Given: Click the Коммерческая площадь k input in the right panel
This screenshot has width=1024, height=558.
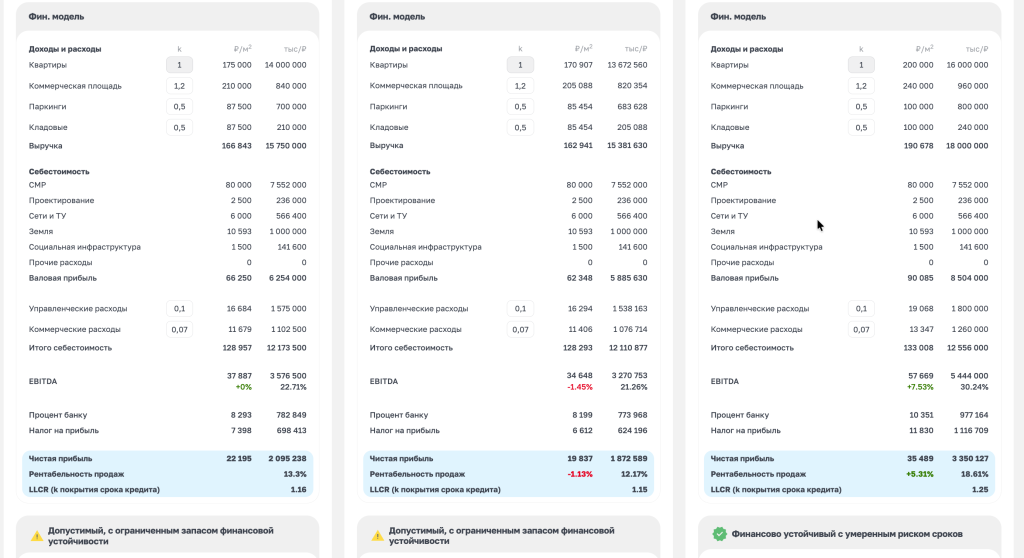Looking at the screenshot, I should click(x=861, y=86).
